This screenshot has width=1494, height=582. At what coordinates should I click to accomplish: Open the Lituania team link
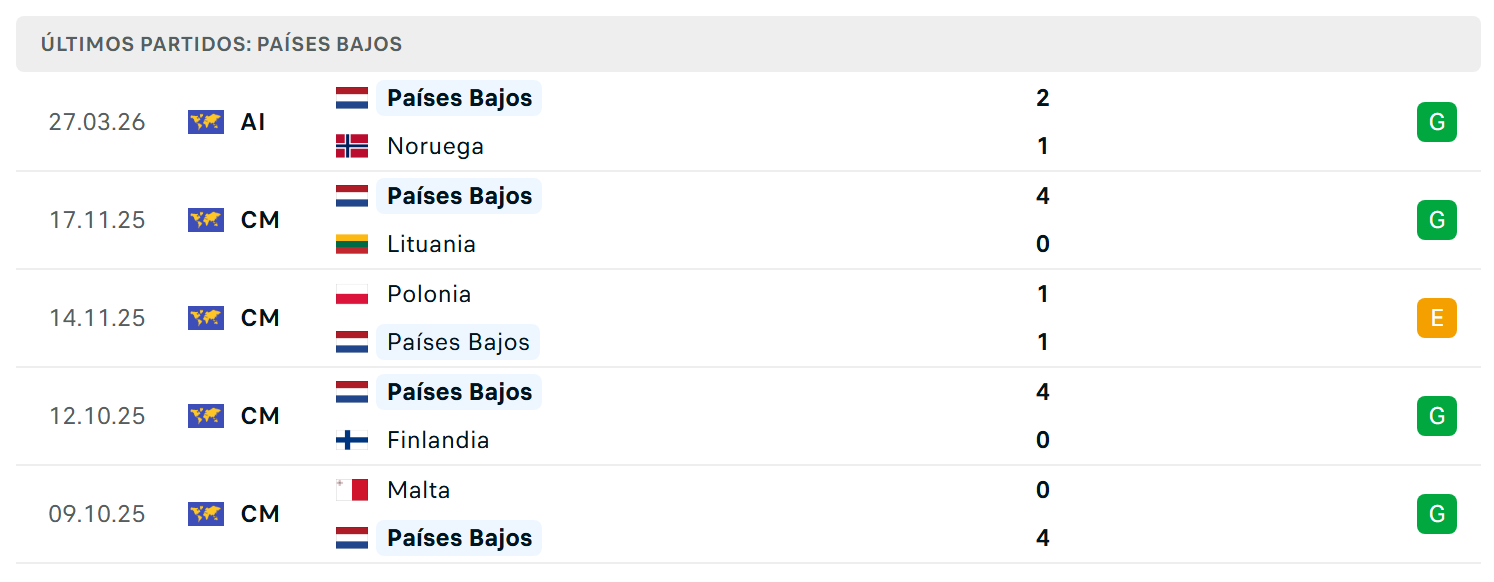(431, 244)
